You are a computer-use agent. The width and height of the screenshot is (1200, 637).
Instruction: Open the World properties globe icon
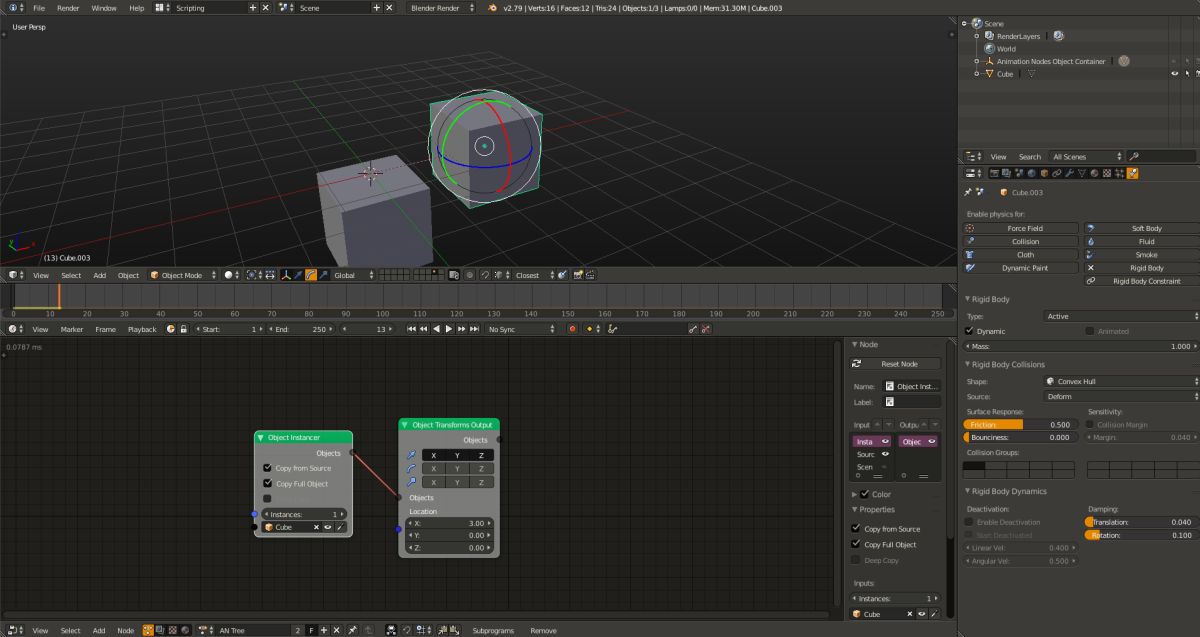[x=1030, y=173]
